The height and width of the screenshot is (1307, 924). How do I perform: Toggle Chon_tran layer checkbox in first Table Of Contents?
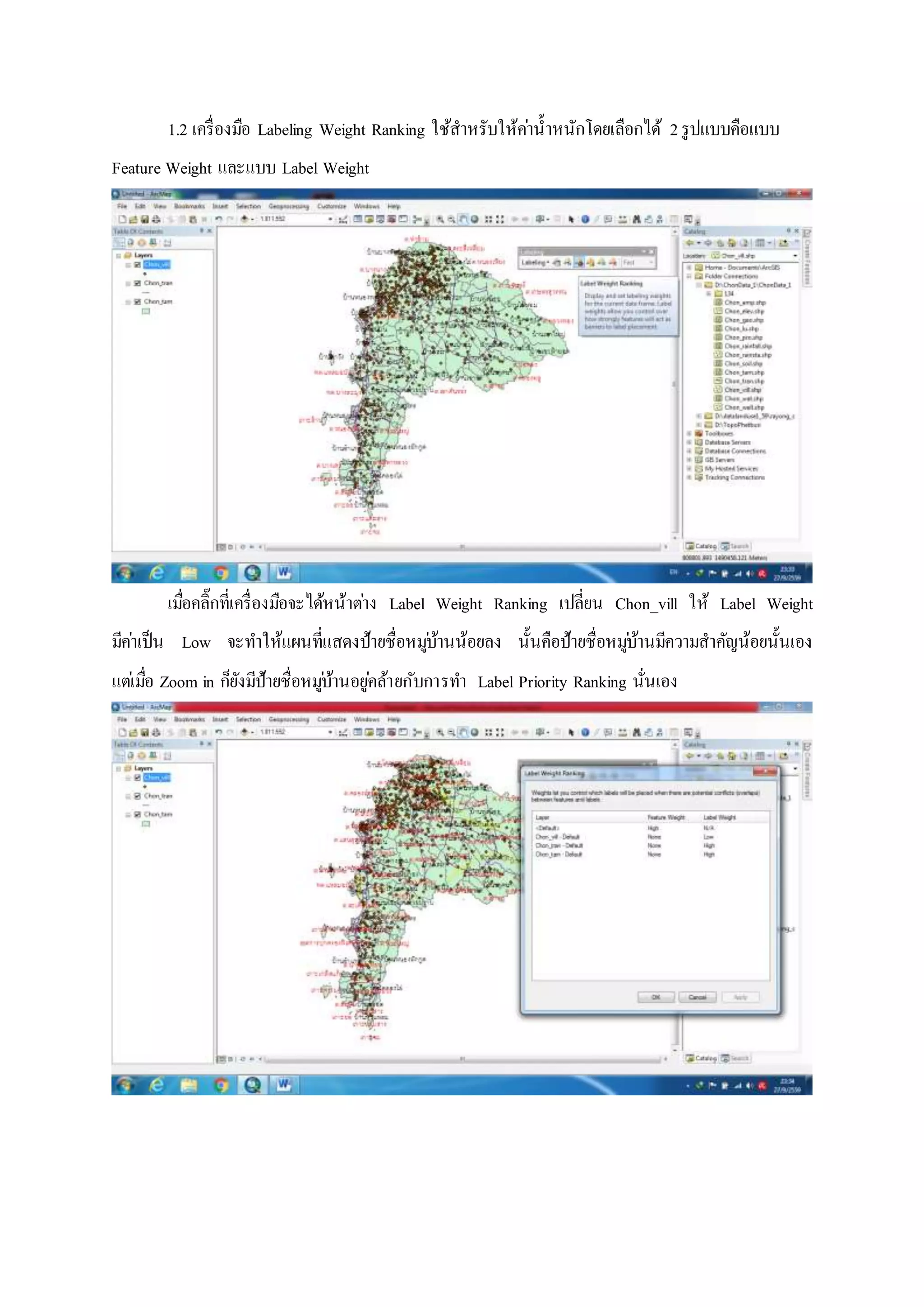point(137,283)
